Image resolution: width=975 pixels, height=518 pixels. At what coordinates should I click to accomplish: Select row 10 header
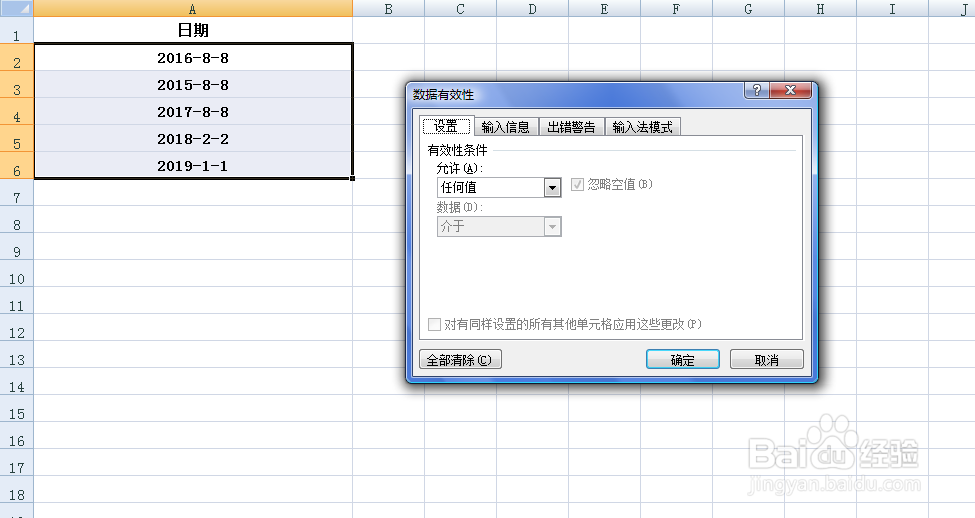(x=16, y=274)
